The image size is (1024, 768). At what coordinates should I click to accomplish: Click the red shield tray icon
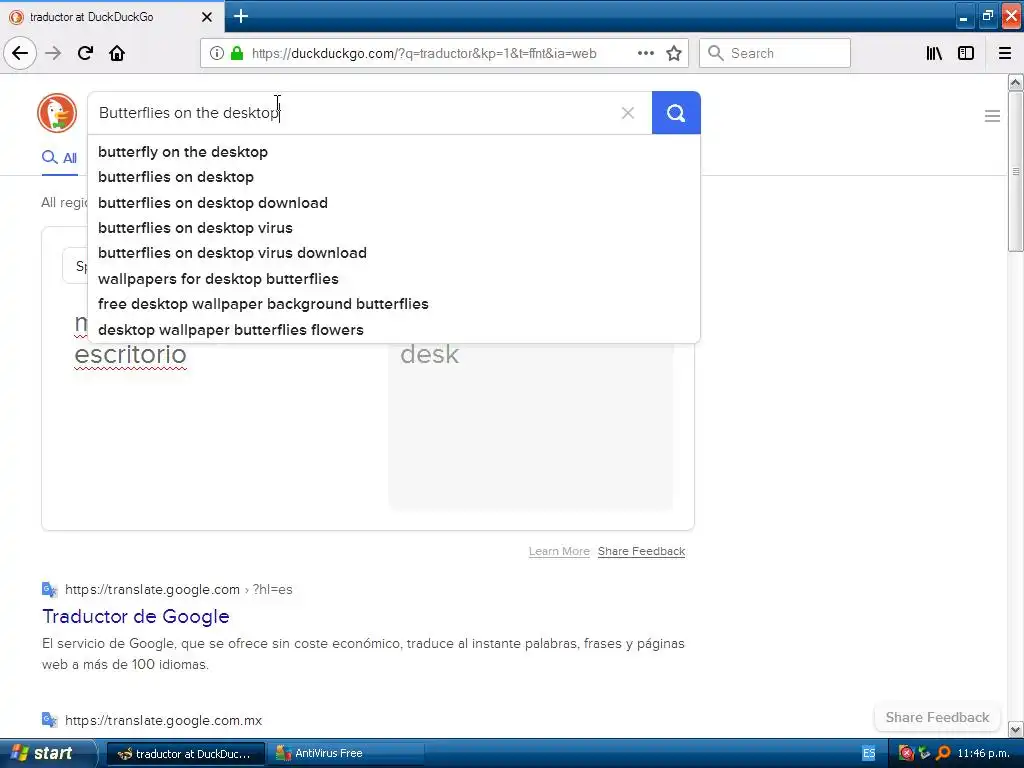[906, 754]
